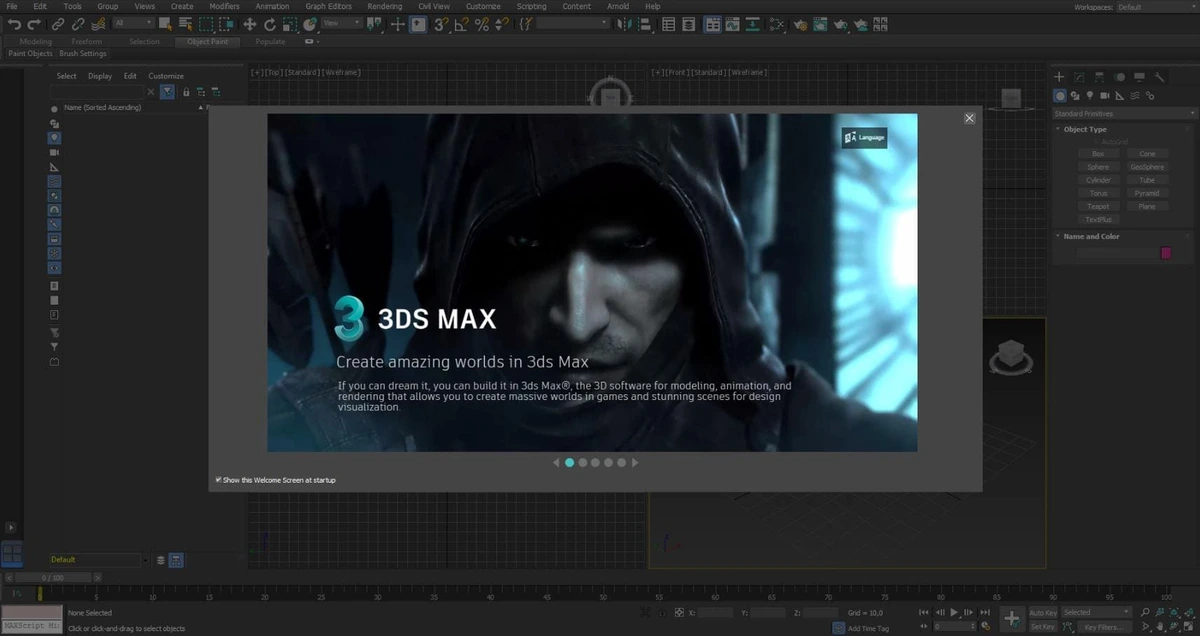Image resolution: width=1200 pixels, height=636 pixels.
Task: Toggle the Percent Snap button
Action: pyautogui.click(x=482, y=23)
